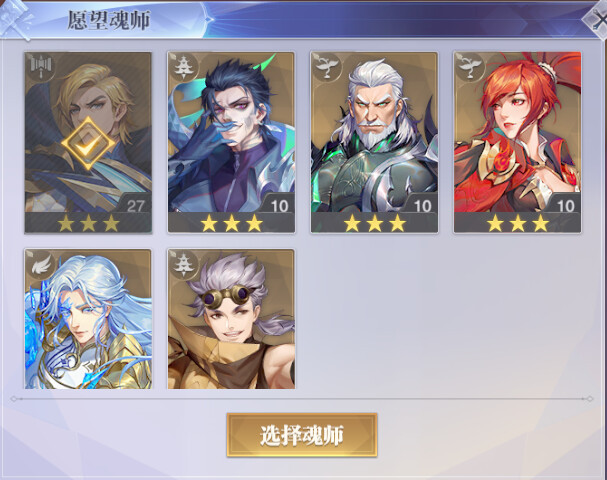The image size is (607, 480).
Task: Select the blue-haired grinning hero card
Action: [231, 142]
